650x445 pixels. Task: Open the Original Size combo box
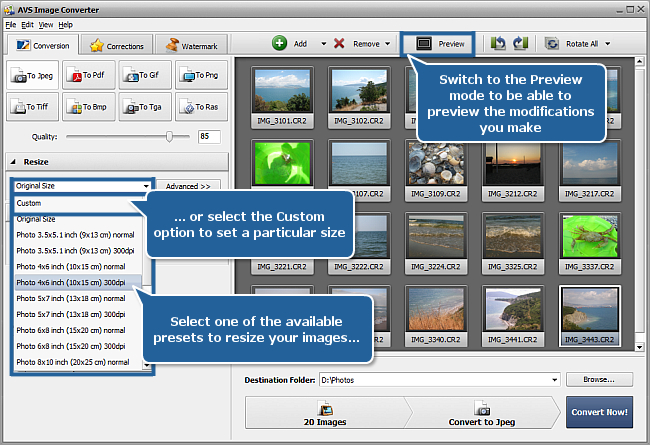coord(82,186)
